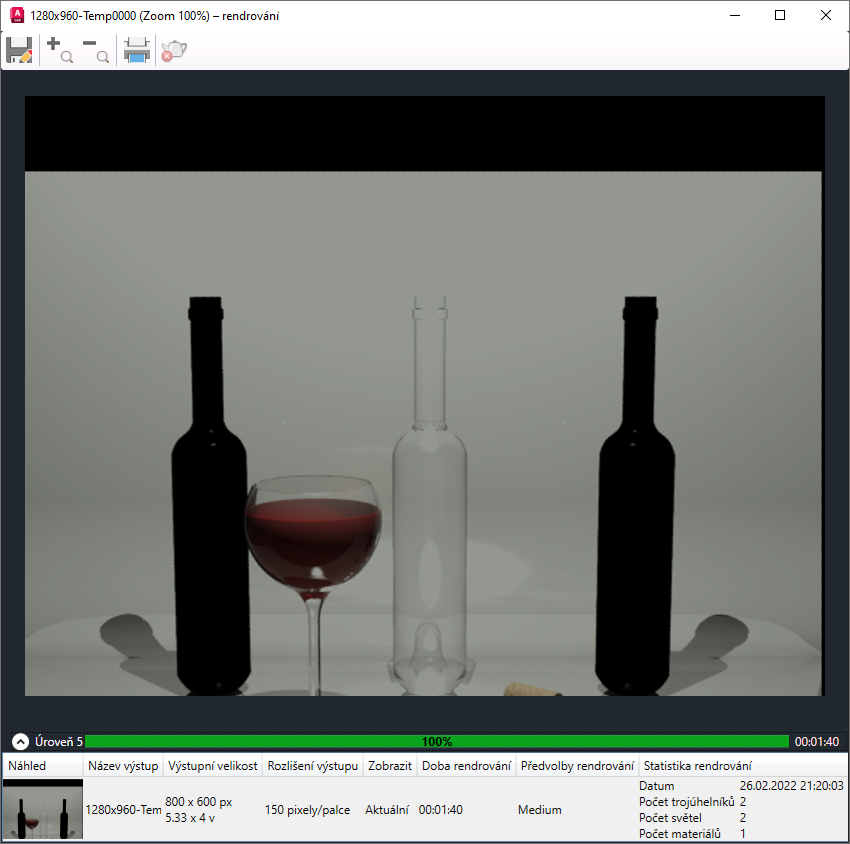This screenshot has height=844, width=850.
Task: Click the green 100% render progress bar
Action: click(437, 742)
